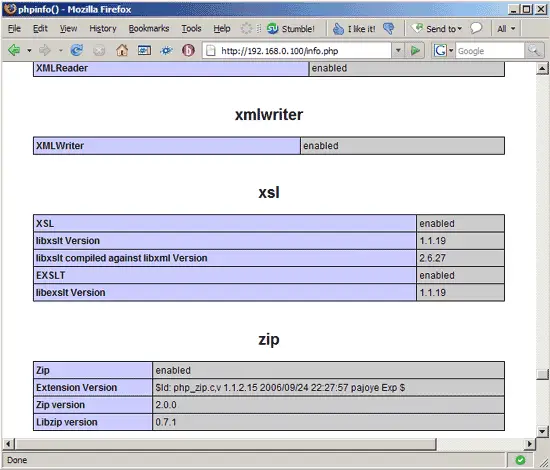The width and height of the screenshot is (550, 470).
Task: Click the green status bar security icon
Action: coord(520,460)
